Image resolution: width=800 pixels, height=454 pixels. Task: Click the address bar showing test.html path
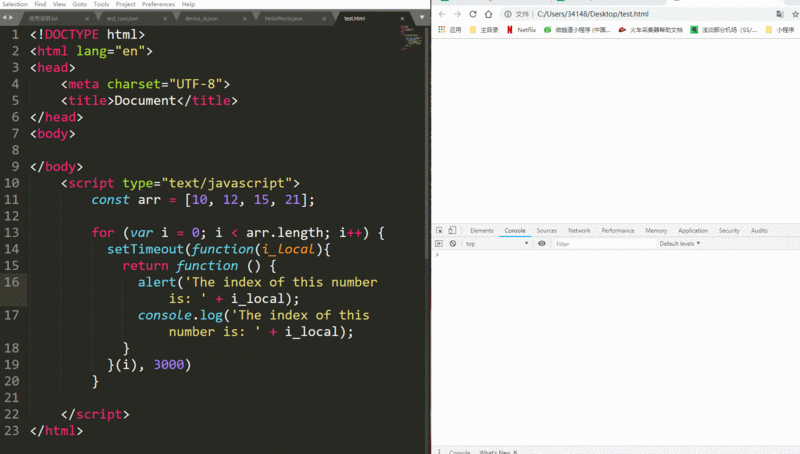tap(592, 14)
